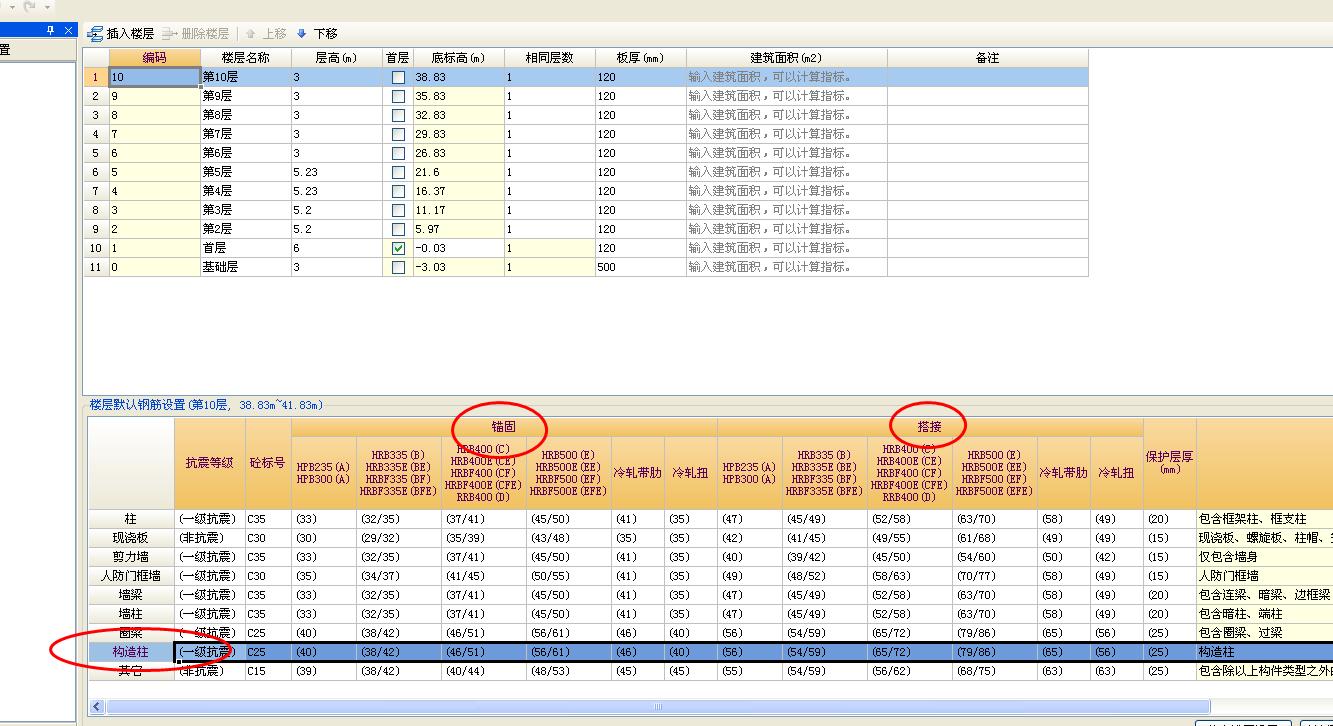
Task: Click the 楼层名称 column header
Action: [245, 58]
